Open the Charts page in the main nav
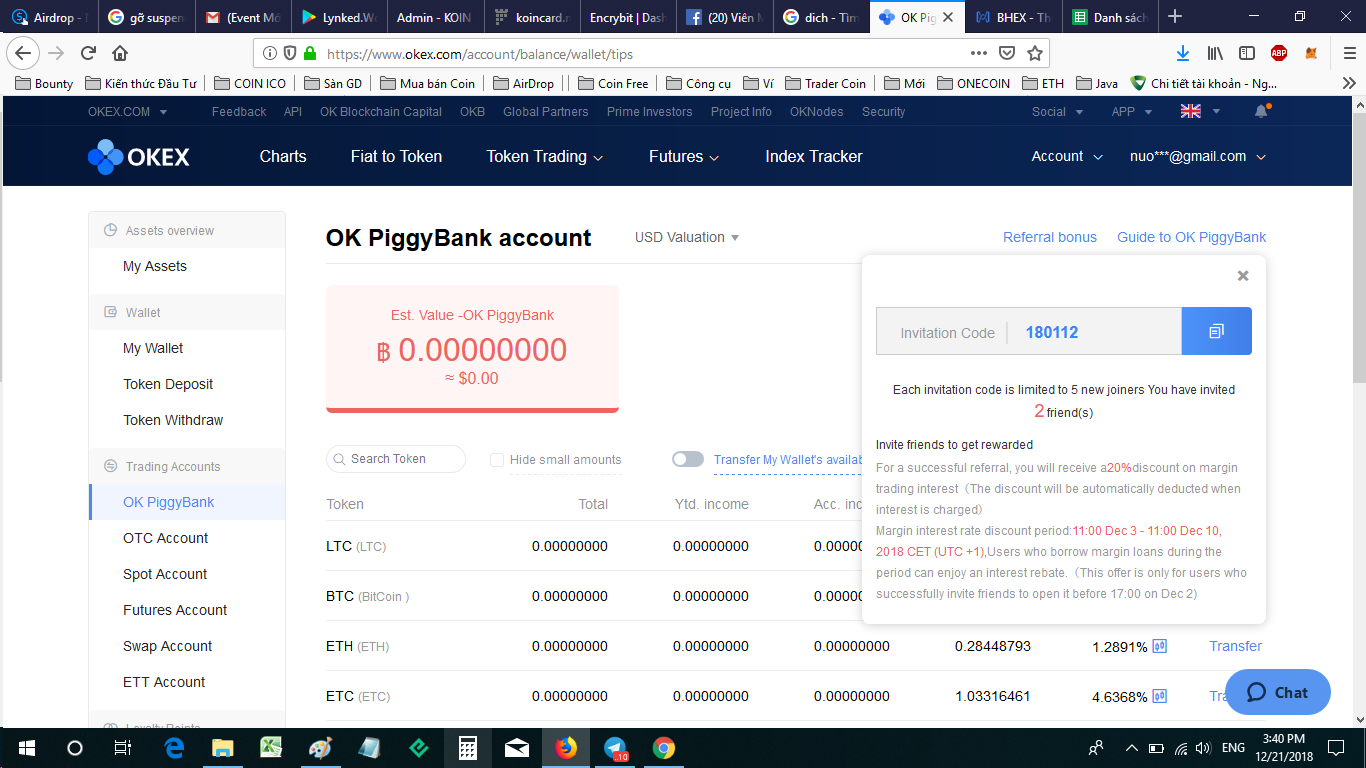Viewport: 1366px width, 768px height. 283,157
